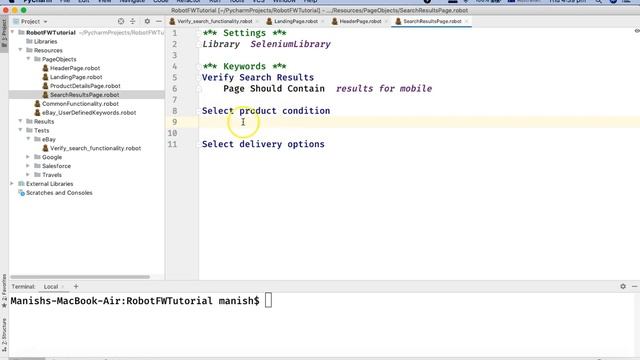Hide the Terminal tool window

(x=635, y=287)
